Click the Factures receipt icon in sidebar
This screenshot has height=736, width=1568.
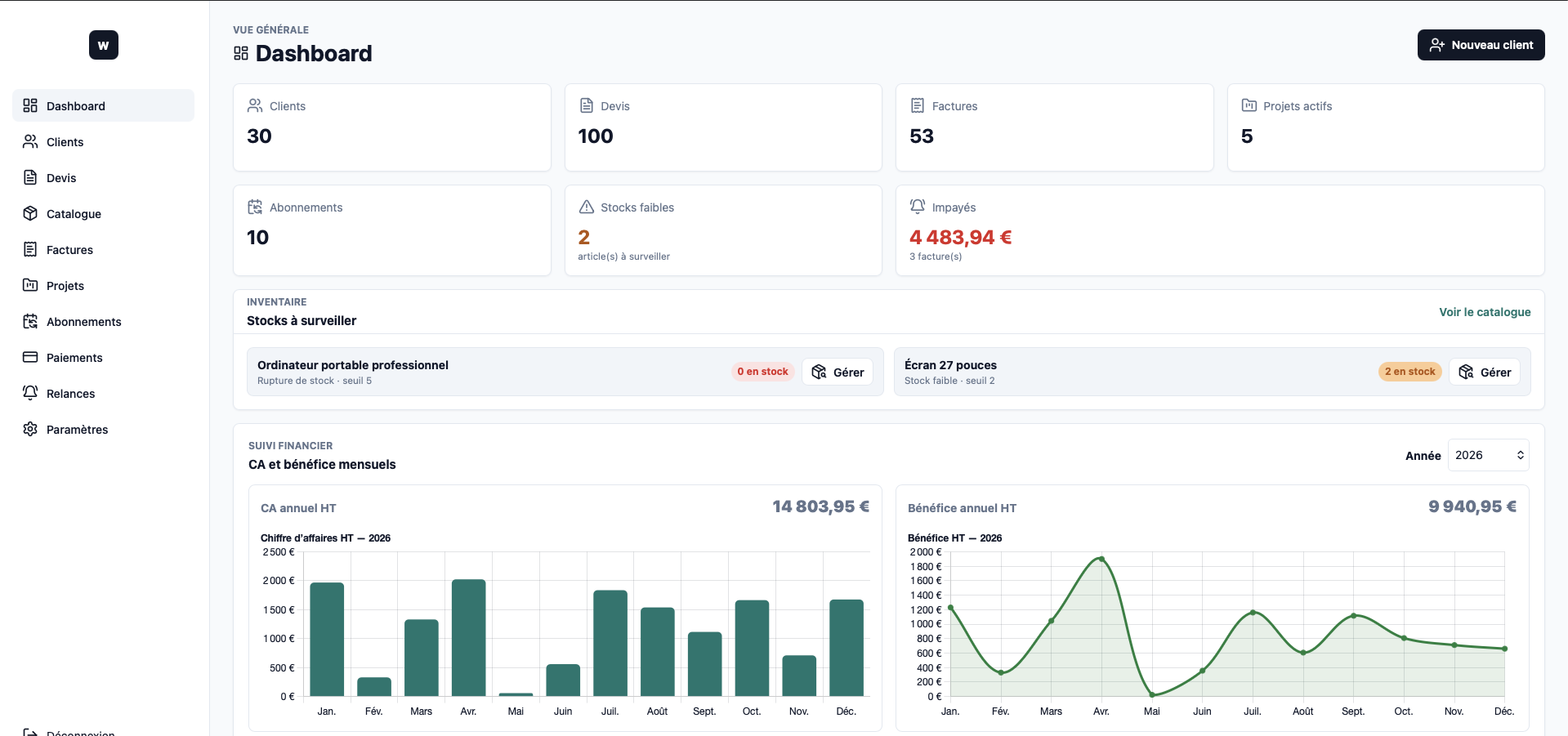click(30, 249)
